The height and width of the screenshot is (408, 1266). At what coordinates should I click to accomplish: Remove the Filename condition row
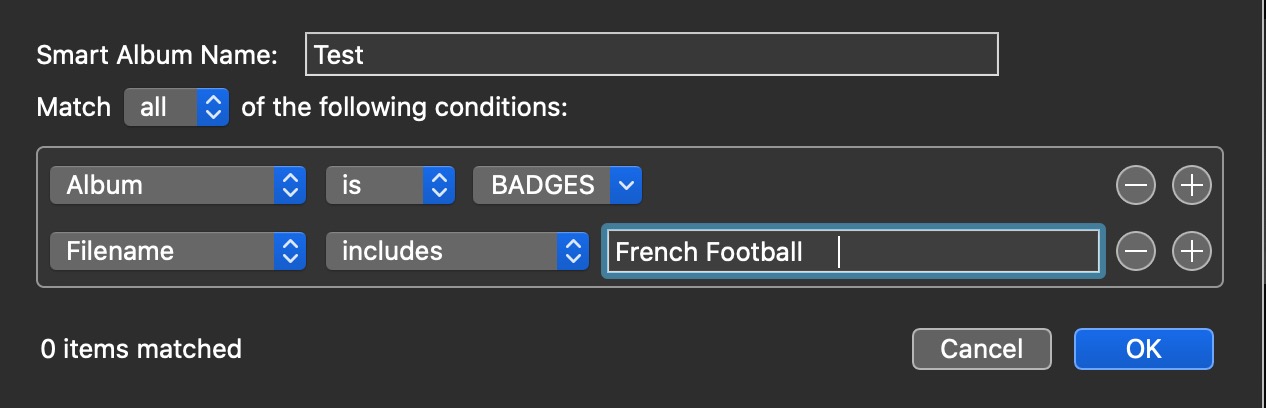pyautogui.click(x=1136, y=251)
